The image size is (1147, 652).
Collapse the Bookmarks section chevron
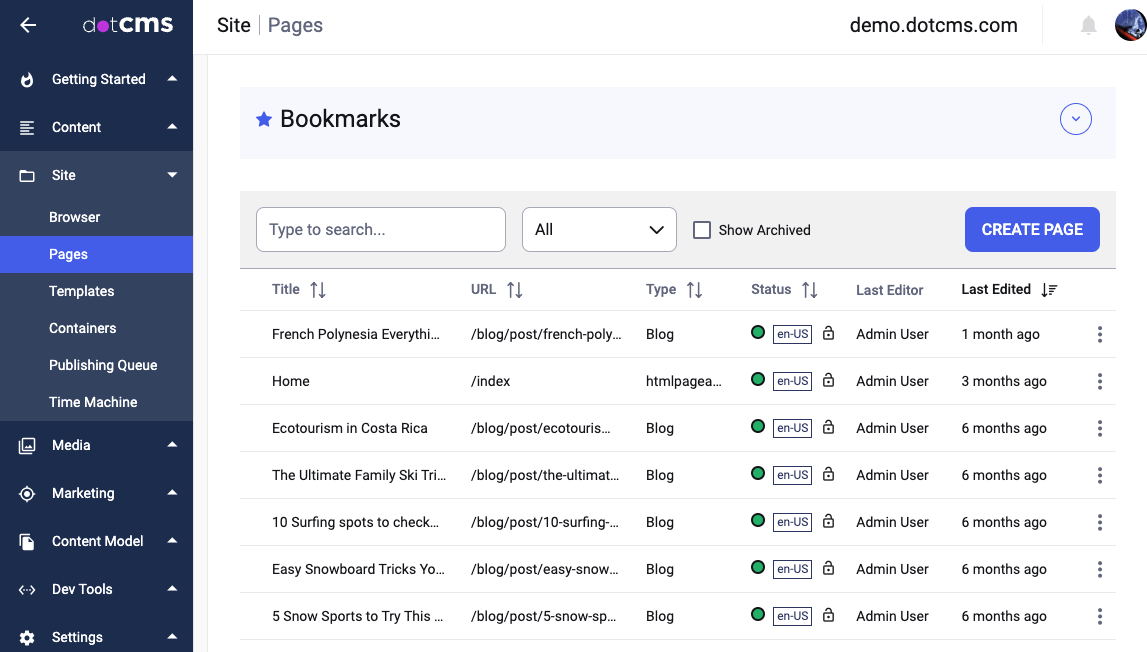1075,118
